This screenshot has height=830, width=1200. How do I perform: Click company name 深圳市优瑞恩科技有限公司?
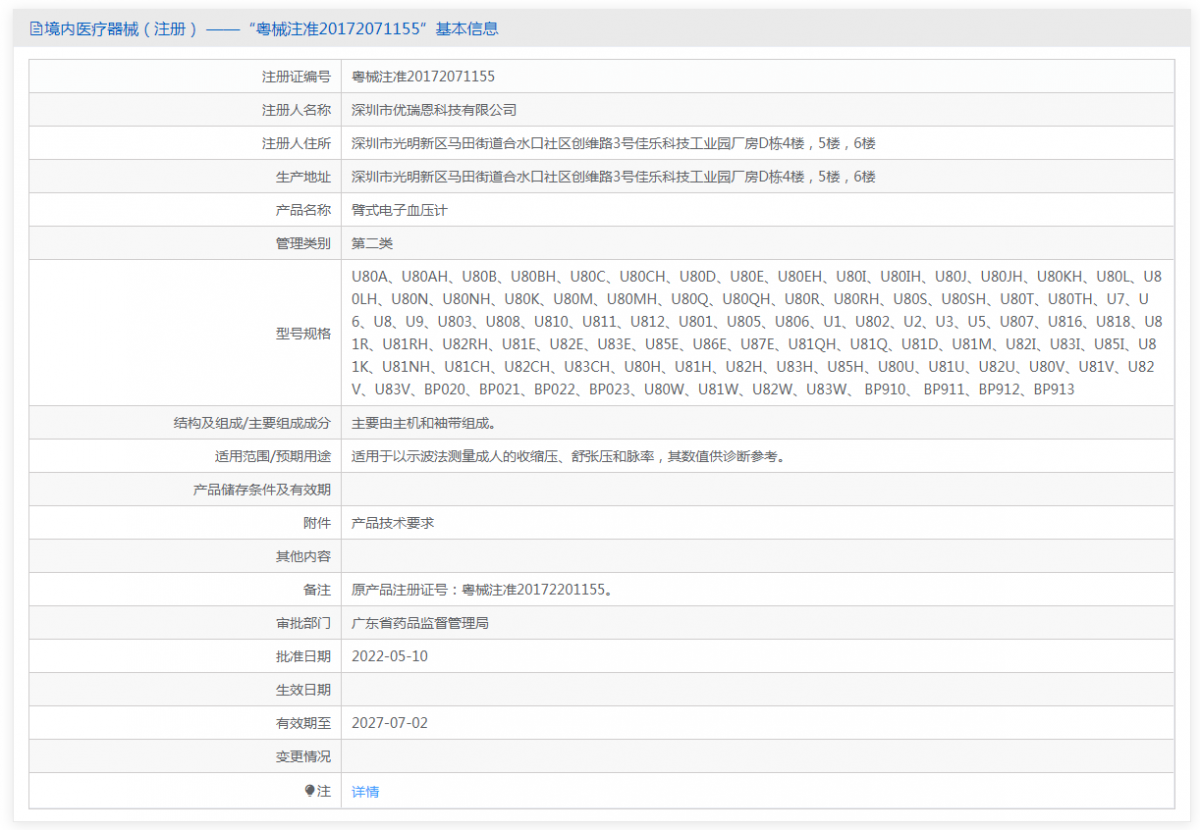pyautogui.click(x=434, y=110)
